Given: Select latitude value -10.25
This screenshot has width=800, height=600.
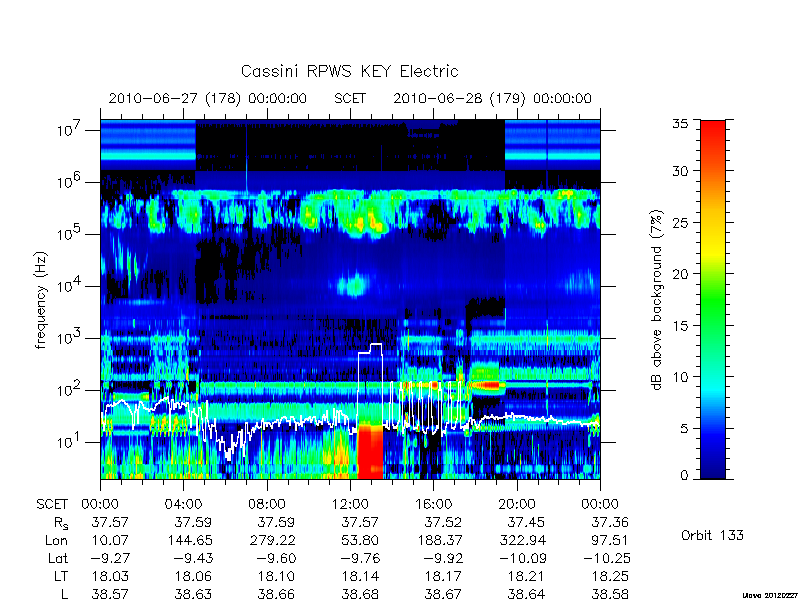Looking at the screenshot, I should click(607, 559).
